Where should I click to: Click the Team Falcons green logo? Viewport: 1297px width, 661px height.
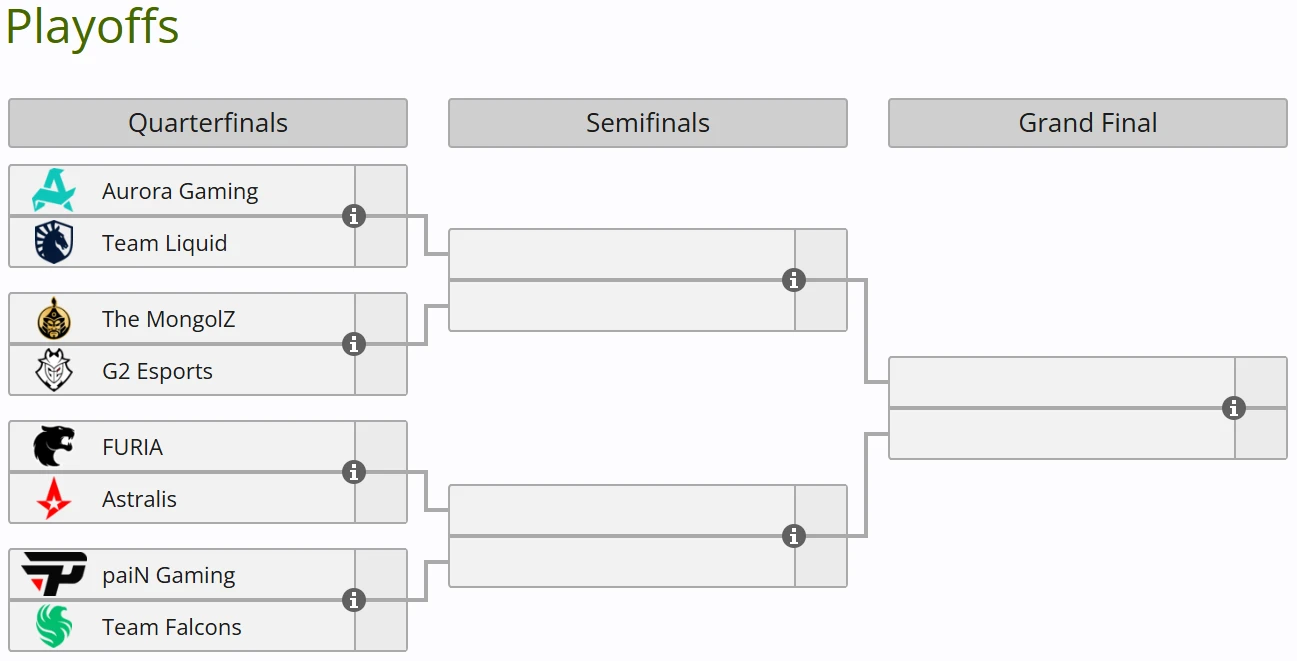[54, 626]
